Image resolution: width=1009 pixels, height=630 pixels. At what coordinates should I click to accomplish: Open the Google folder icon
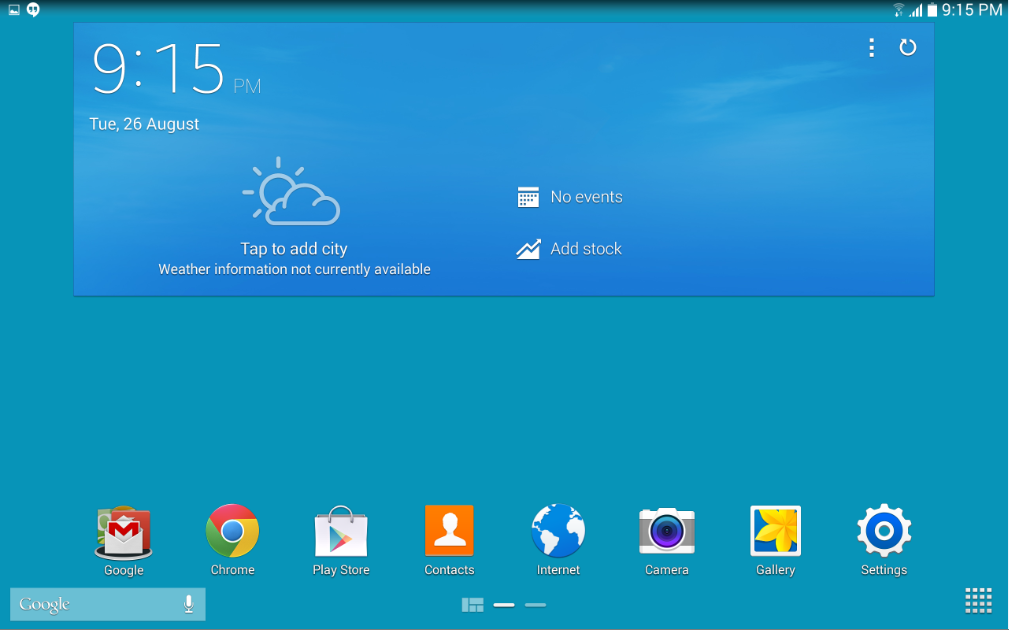tap(124, 533)
